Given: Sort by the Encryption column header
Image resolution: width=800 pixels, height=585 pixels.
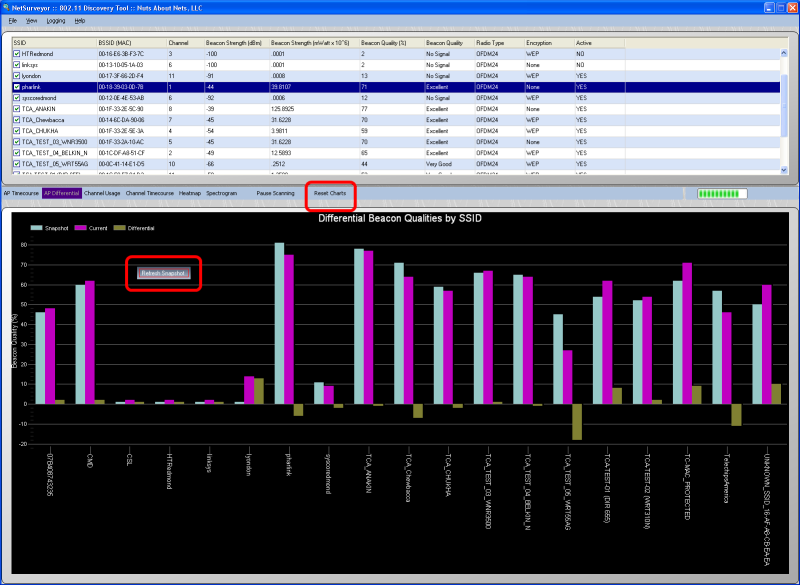Looking at the screenshot, I should 549,43.
